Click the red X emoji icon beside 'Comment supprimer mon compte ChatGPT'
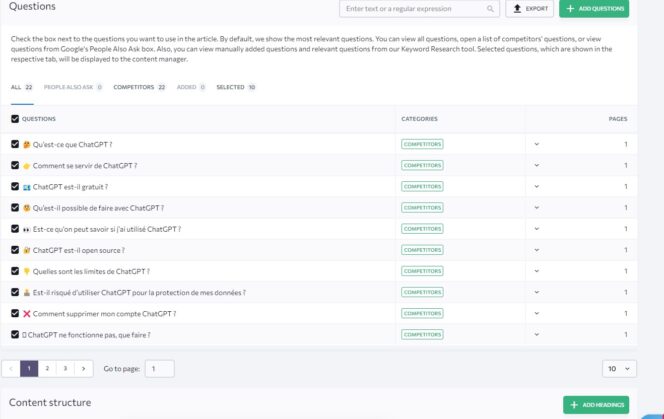Screen dimensions: 664x419 (x=27, y=313)
